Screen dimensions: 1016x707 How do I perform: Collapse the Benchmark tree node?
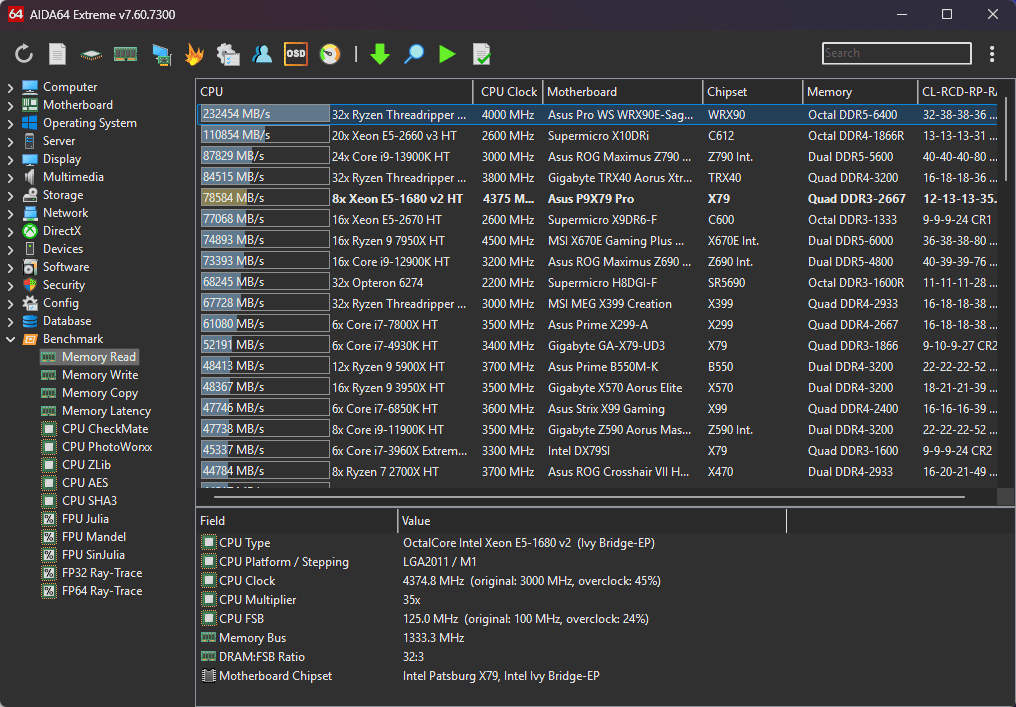click(x=10, y=339)
